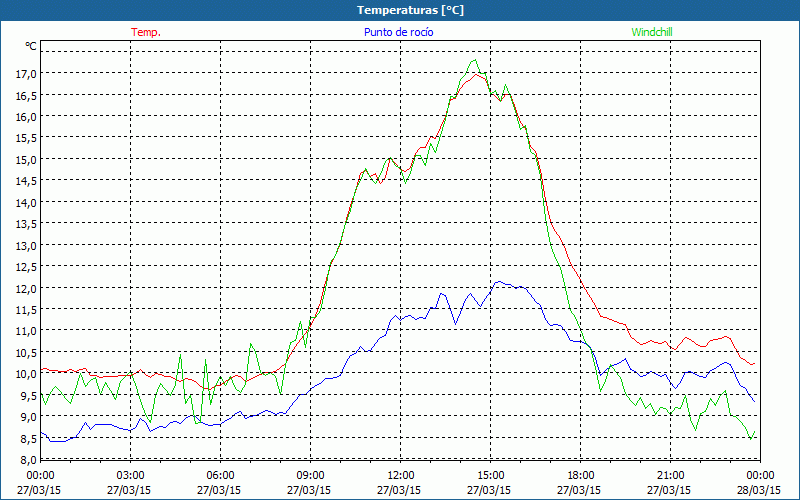Click the 11,5 y-axis value
The width and height of the screenshot is (800, 500).
pyautogui.click(x=27, y=309)
